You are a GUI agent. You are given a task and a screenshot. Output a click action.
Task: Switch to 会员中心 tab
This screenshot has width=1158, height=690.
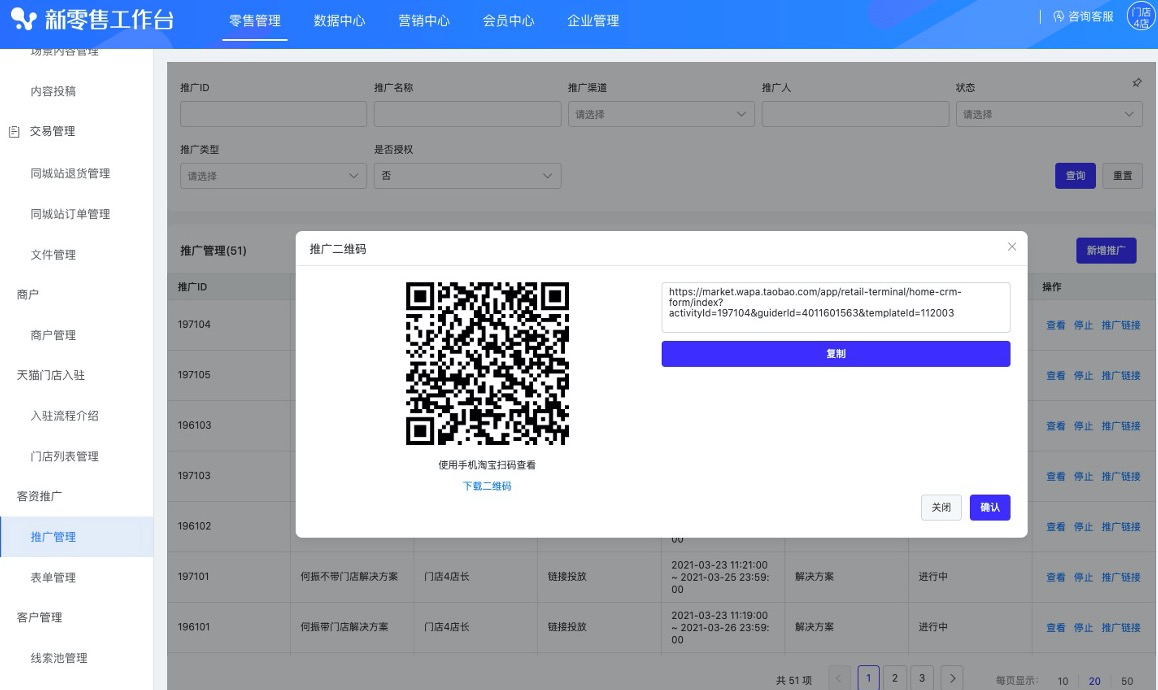point(508,21)
